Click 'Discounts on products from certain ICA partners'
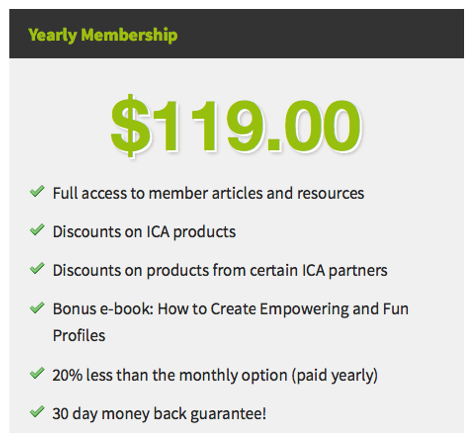The width and height of the screenshot is (476, 444). coord(220,270)
